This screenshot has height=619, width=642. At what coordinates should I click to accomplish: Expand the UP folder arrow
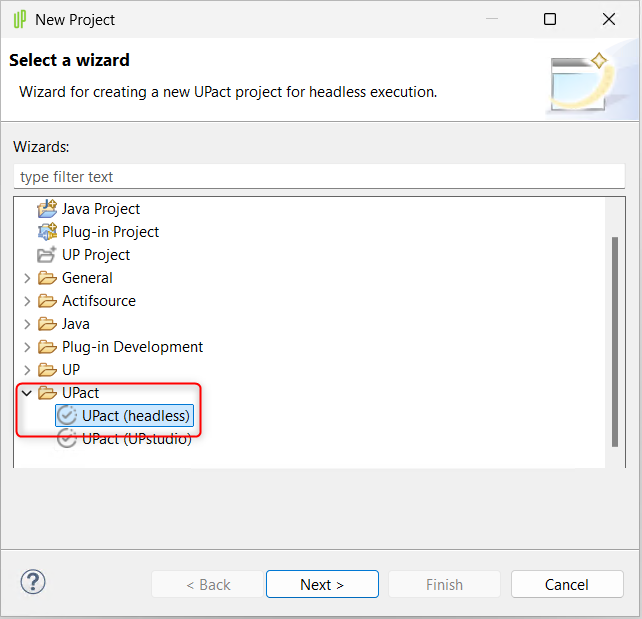pos(27,370)
